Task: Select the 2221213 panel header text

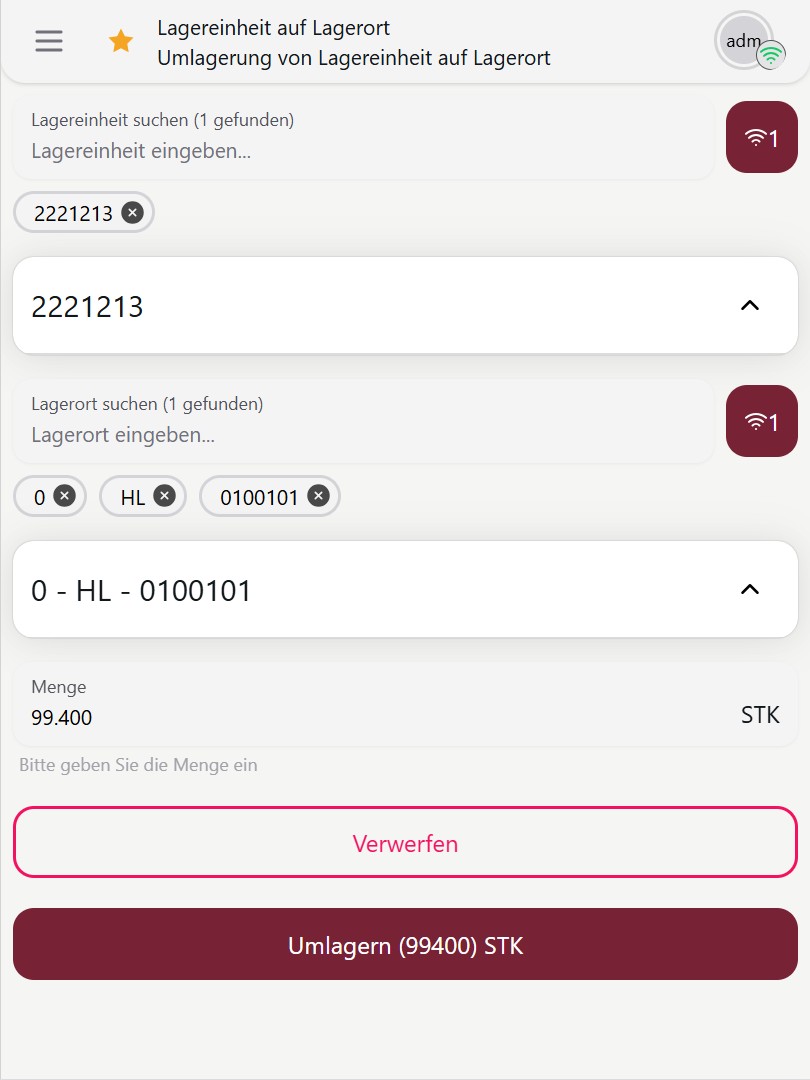Action: [88, 306]
